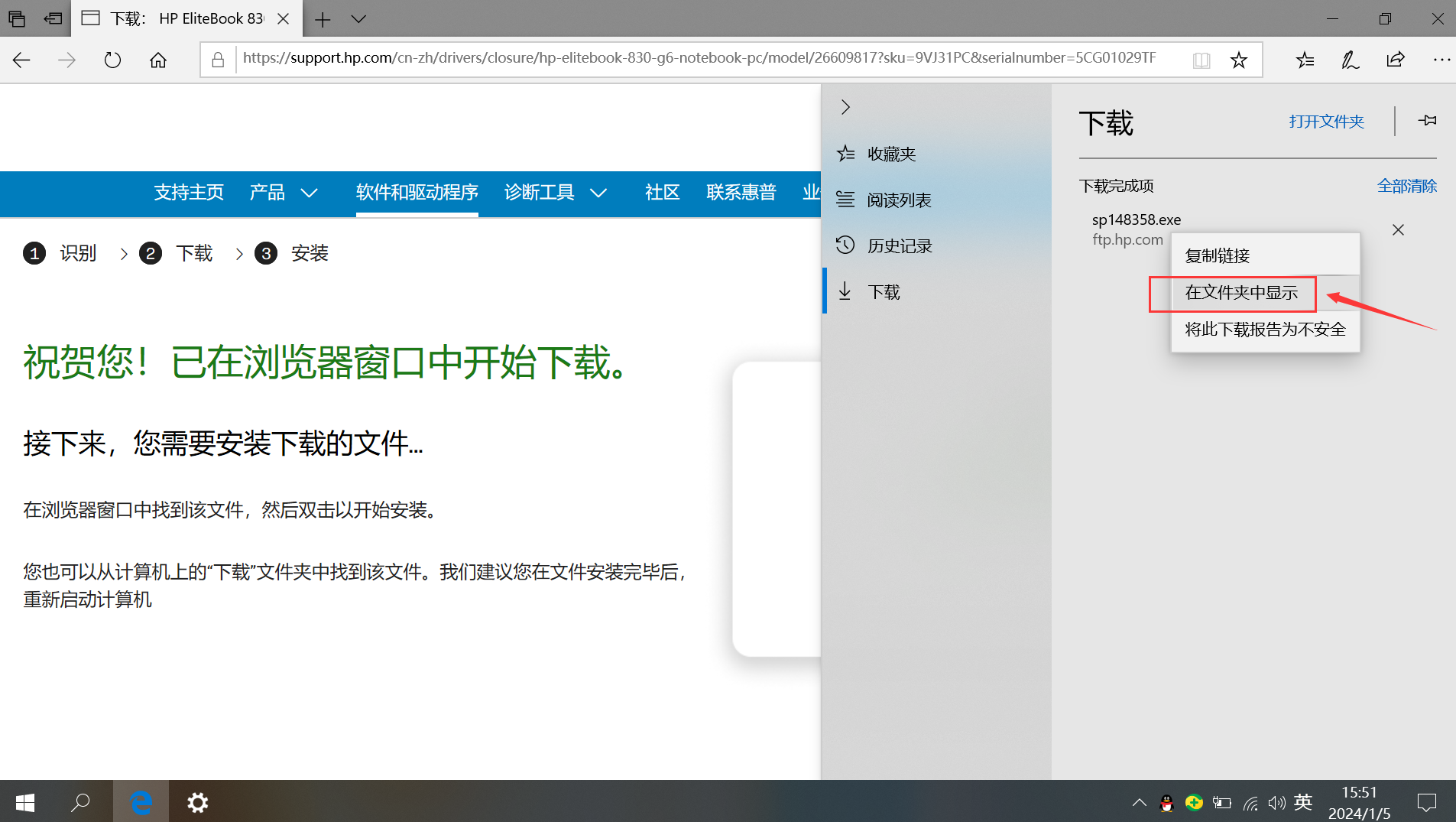
Task: Open Settings and more ellipsis menu
Action: (x=1441, y=60)
